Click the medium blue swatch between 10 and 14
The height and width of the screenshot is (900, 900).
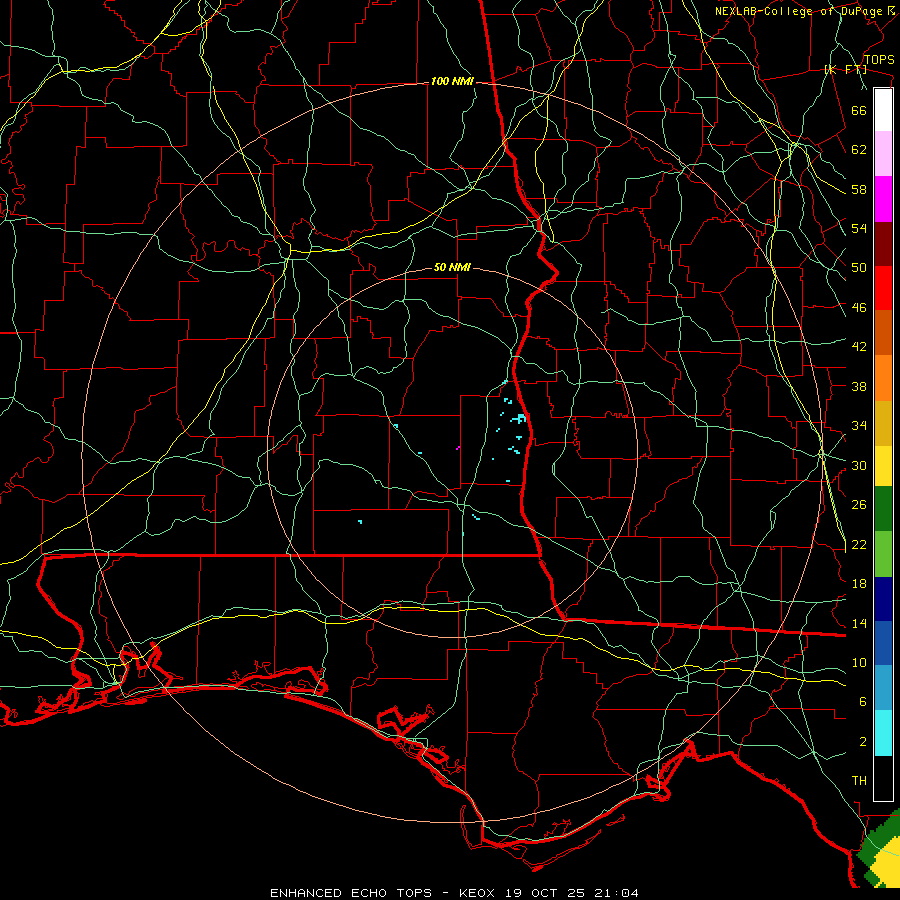coord(883,643)
